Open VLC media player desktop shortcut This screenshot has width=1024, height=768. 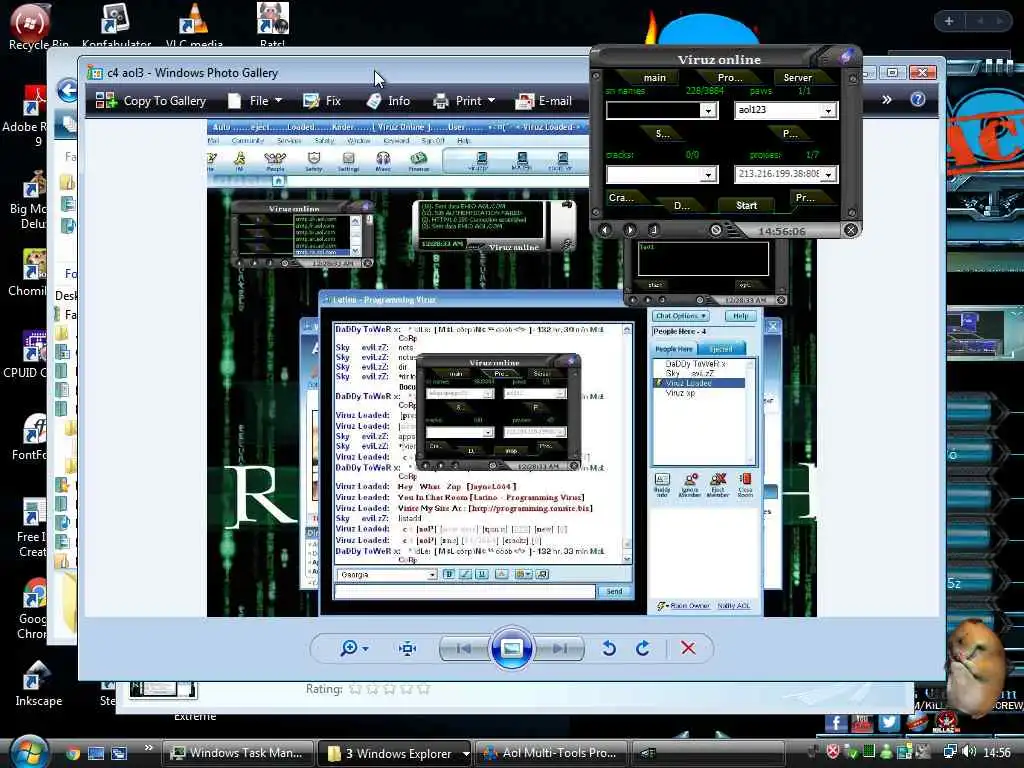[194, 26]
